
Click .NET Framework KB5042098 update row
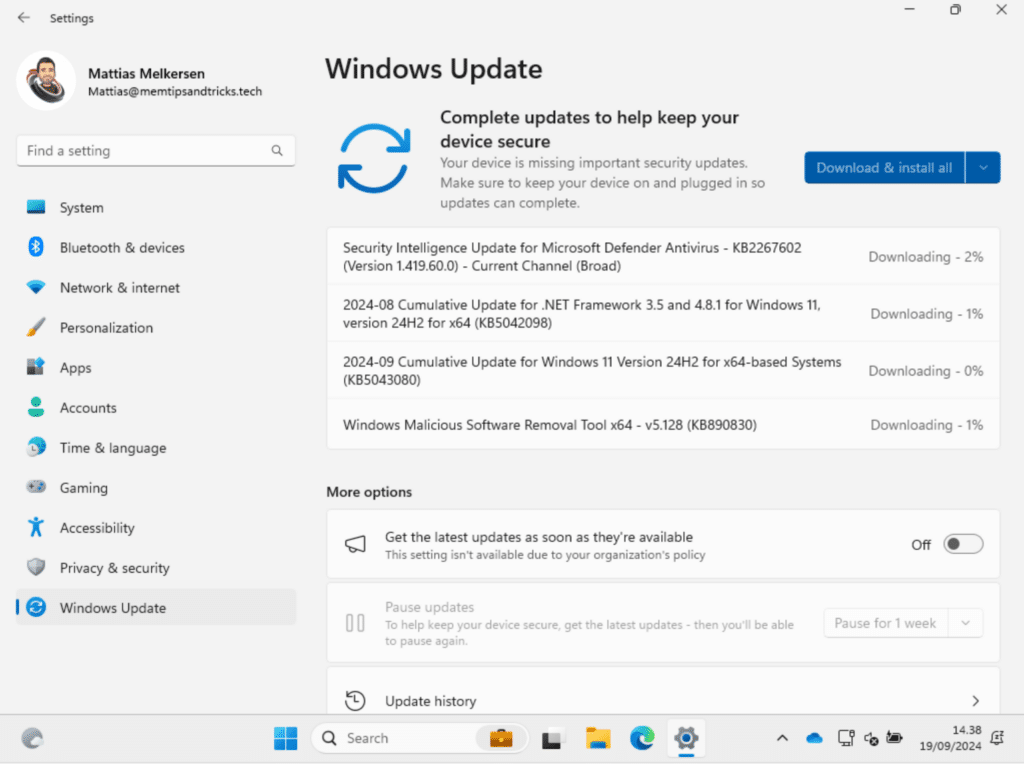click(x=663, y=313)
